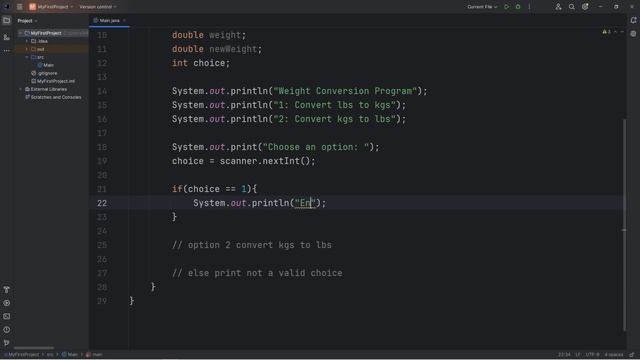The height and width of the screenshot is (360, 640).
Task: Open Code With Me collaboration icon
Action: 558,7
